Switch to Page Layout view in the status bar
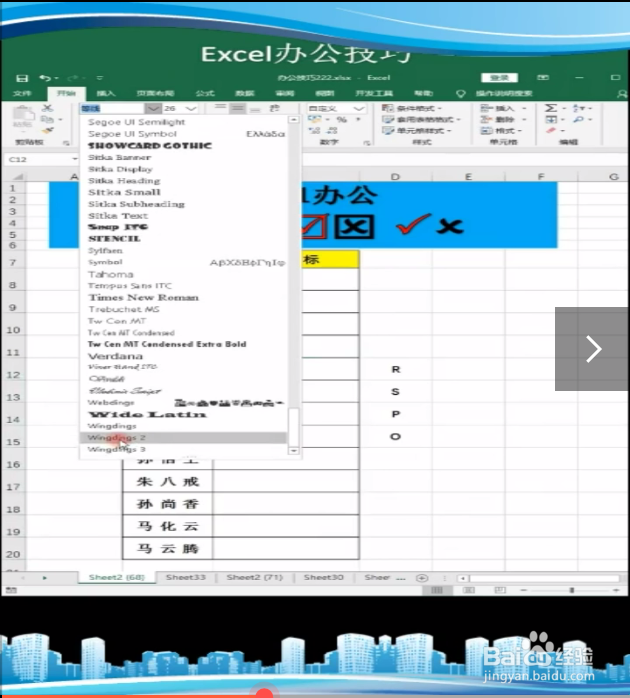Screen dimensions: 630x698 tap(469, 590)
